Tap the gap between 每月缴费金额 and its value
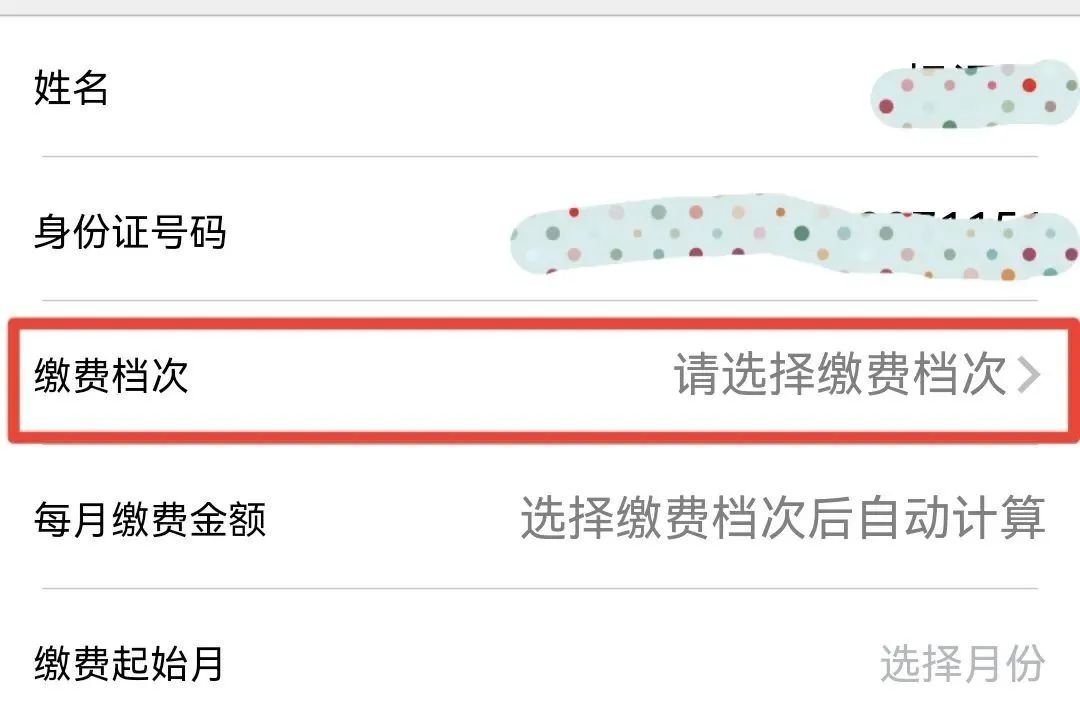This screenshot has width=1080, height=722. click(392, 521)
